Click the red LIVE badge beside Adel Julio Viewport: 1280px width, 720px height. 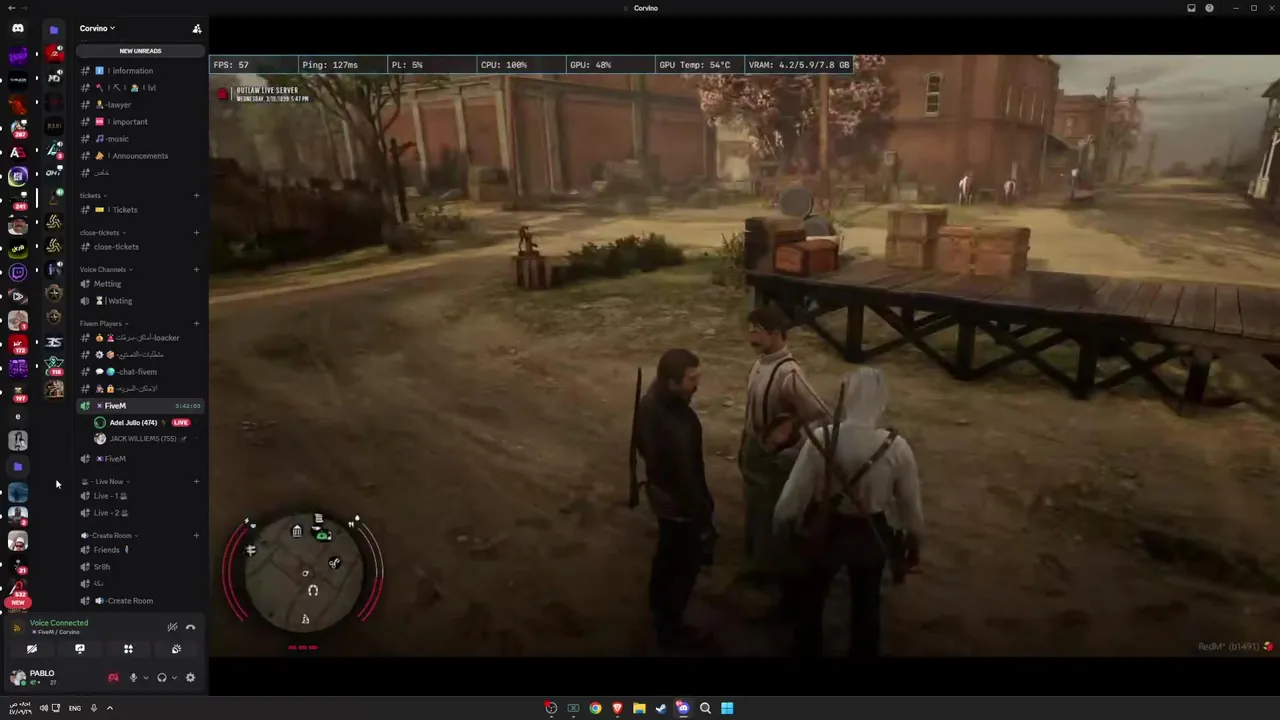181,423
